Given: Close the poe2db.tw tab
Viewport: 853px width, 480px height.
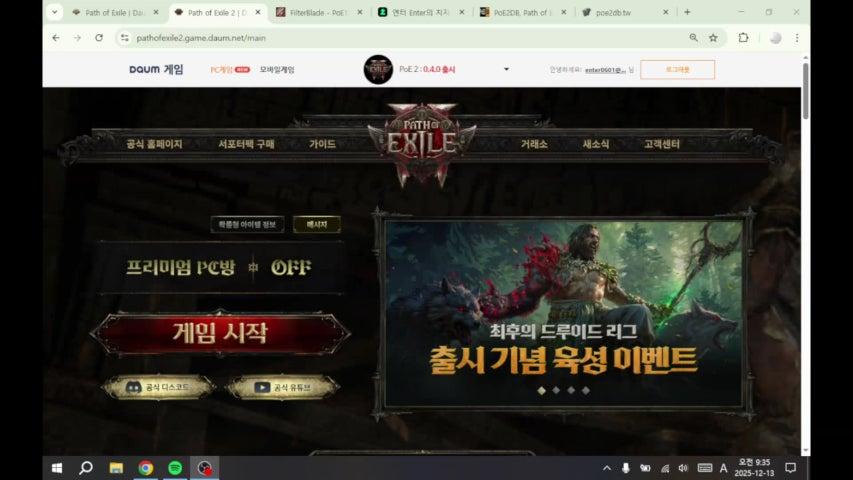Looking at the screenshot, I should tap(665, 12).
